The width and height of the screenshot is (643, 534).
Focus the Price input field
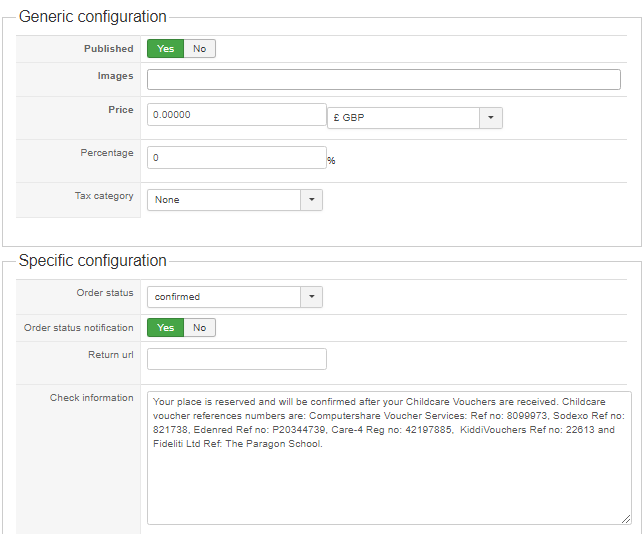pyautogui.click(x=236, y=115)
